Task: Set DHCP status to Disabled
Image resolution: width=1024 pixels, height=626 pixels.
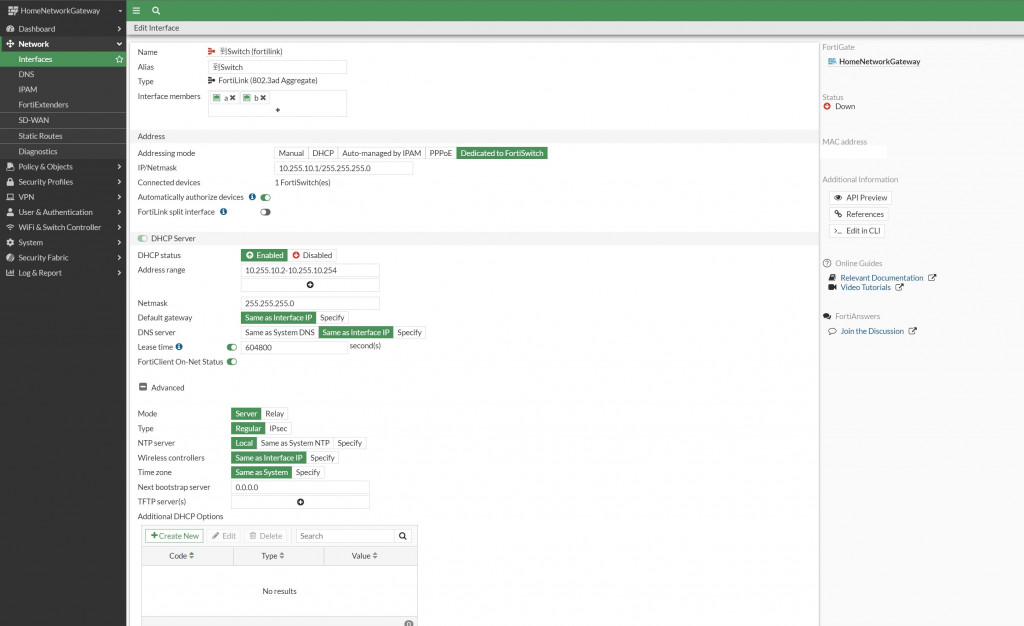Action: tap(312, 255)
